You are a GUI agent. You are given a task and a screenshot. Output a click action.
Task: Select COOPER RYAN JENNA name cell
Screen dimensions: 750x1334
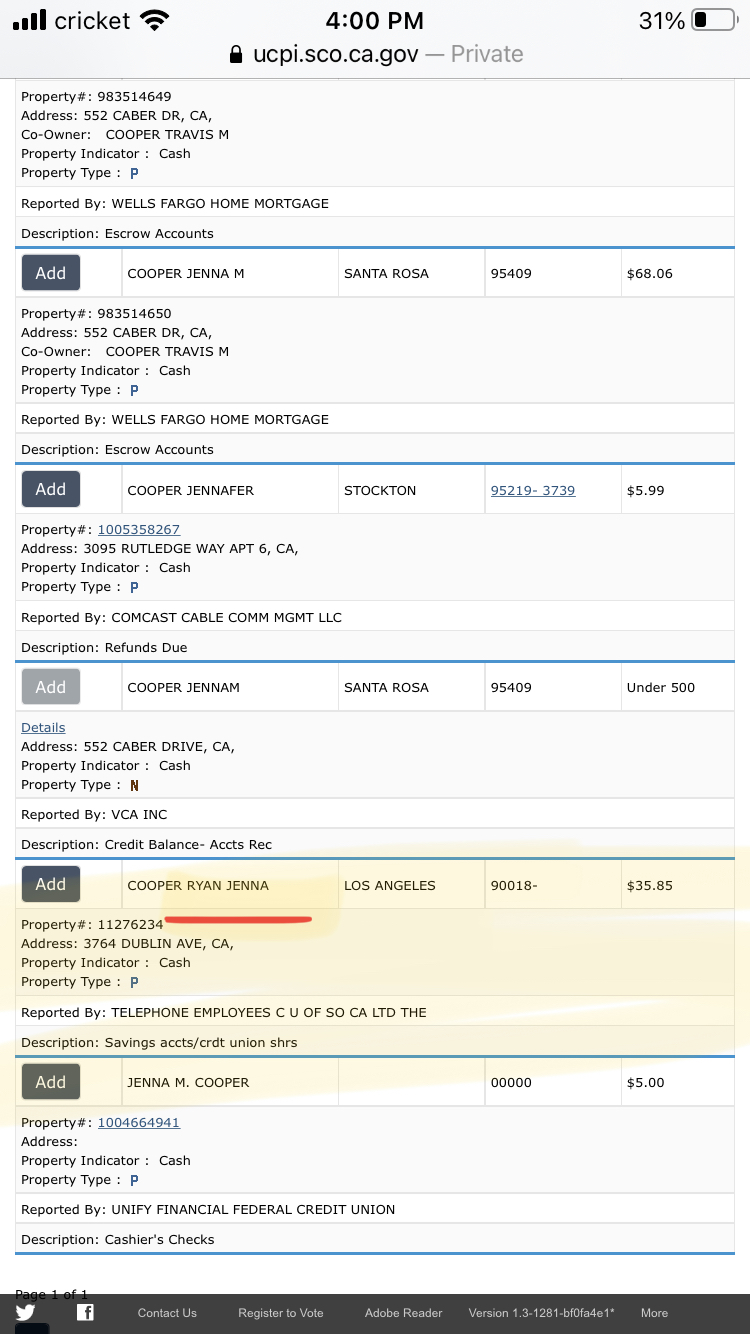point(231,885)
